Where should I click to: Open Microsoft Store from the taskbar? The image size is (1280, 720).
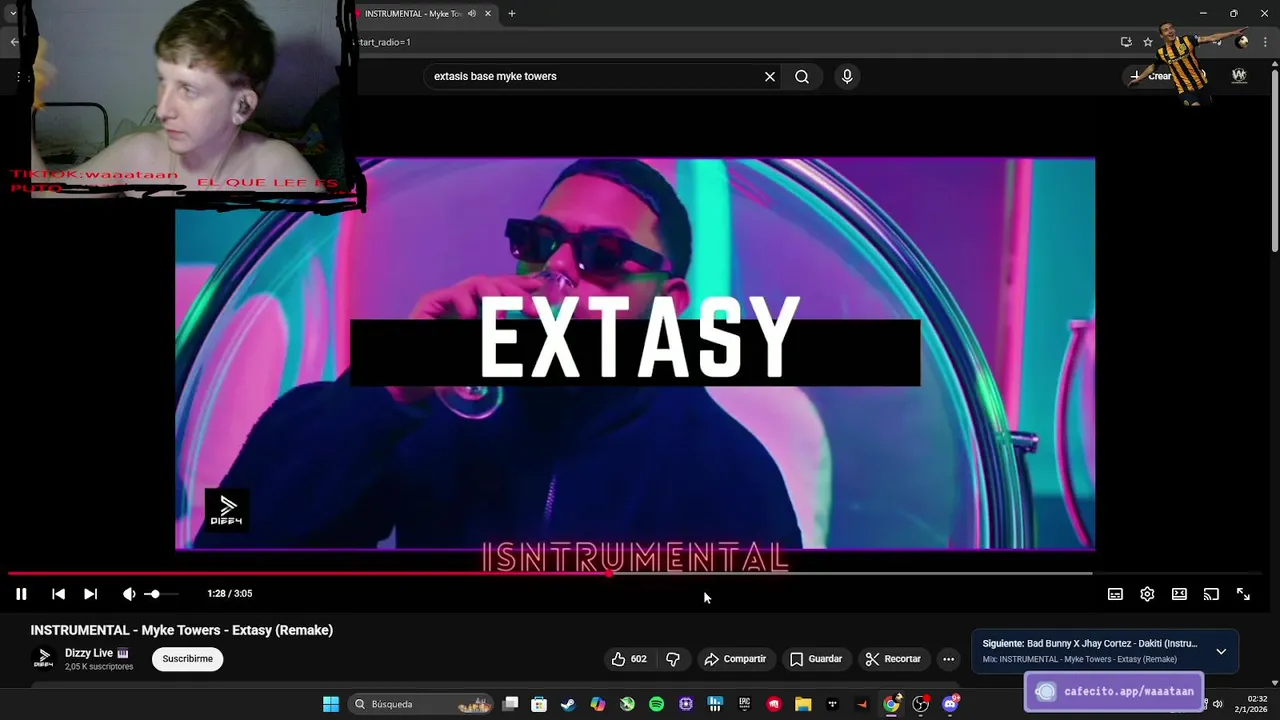pos(539,704)
